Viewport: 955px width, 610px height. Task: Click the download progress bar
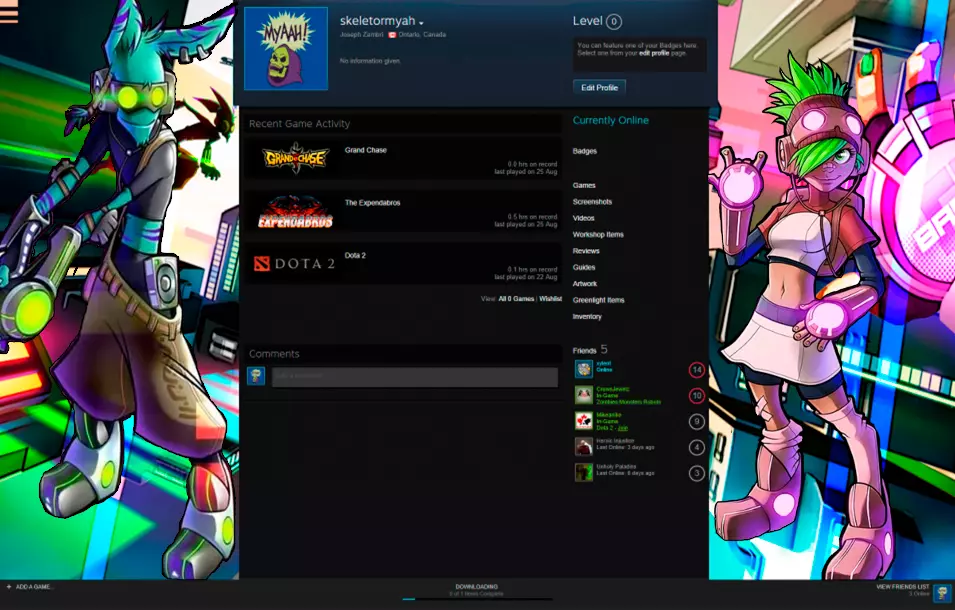tap(476, 599)
